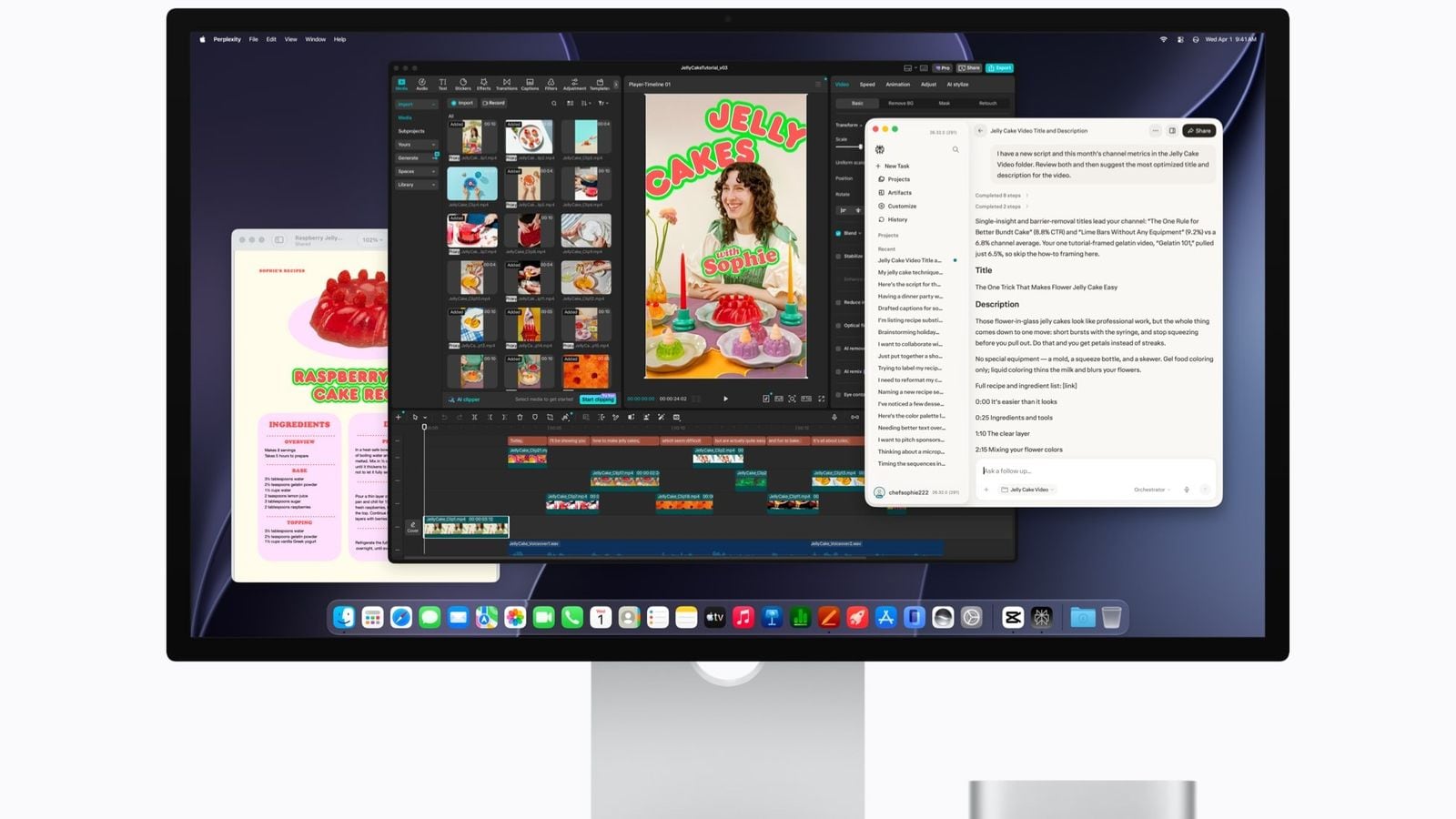Click the delete trash icon in timeline toolbar

pos(520,417)
